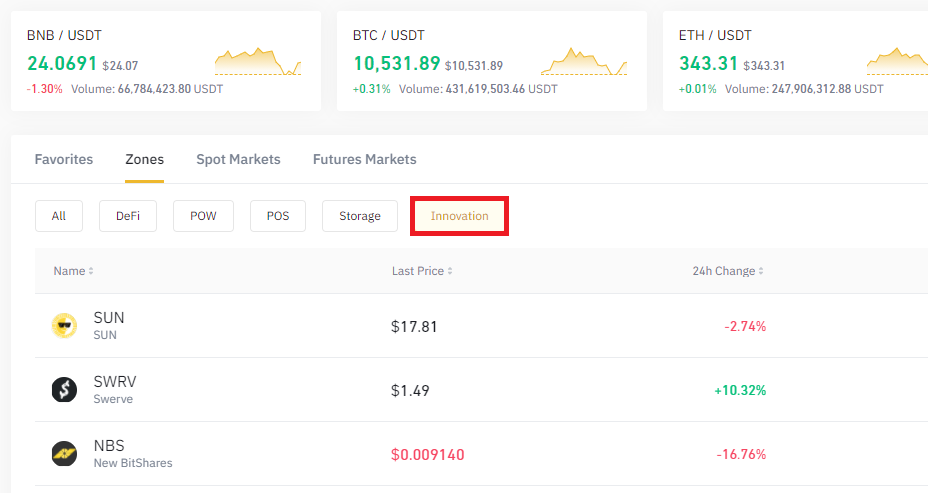
Task: Select the All zone filter
Action: (59, 216)
